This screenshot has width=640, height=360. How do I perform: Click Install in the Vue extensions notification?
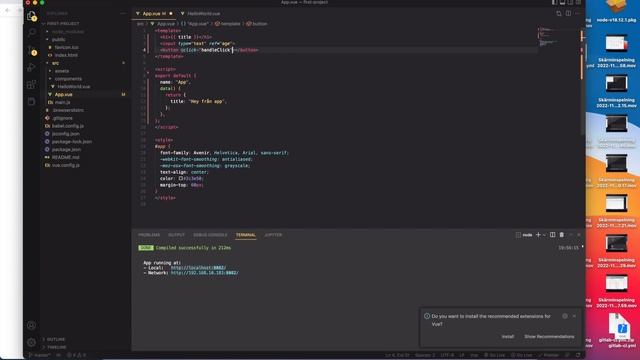pyautogui.click(x=508, y=337)
